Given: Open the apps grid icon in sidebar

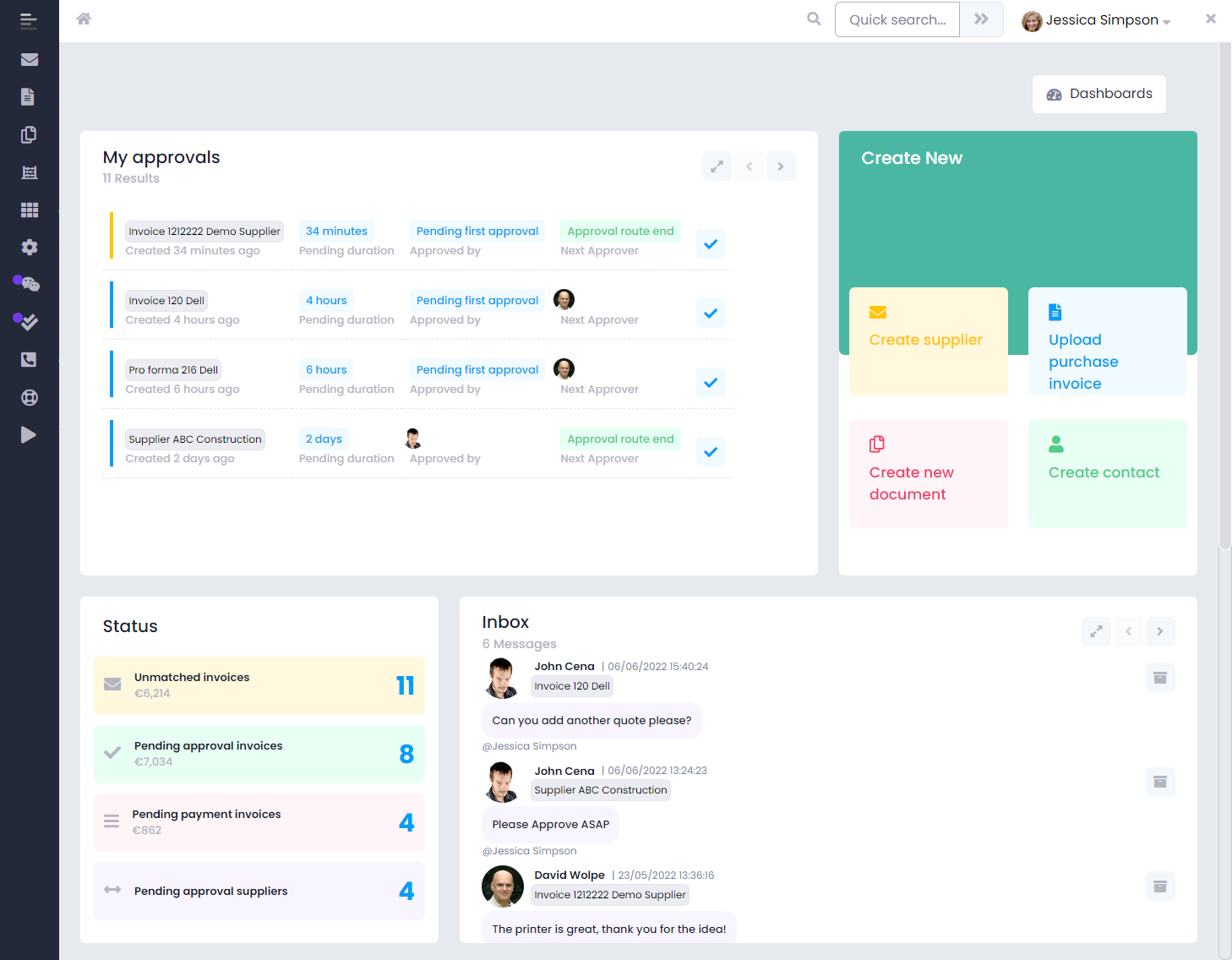Looking at the screenshot, I should (29, 209).
